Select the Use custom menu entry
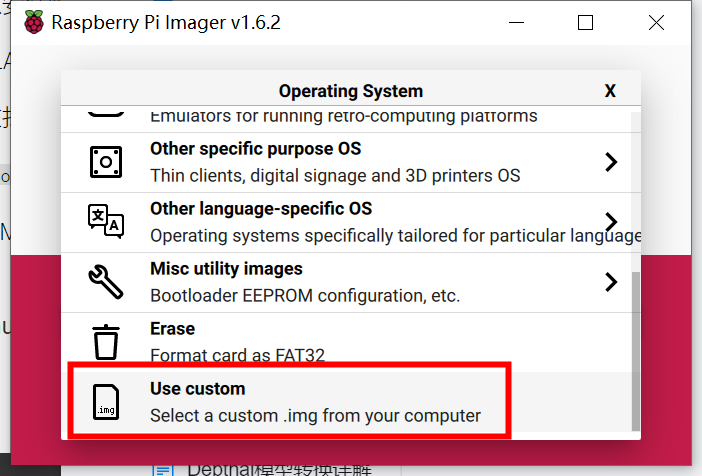 click(x=290, y=402)
